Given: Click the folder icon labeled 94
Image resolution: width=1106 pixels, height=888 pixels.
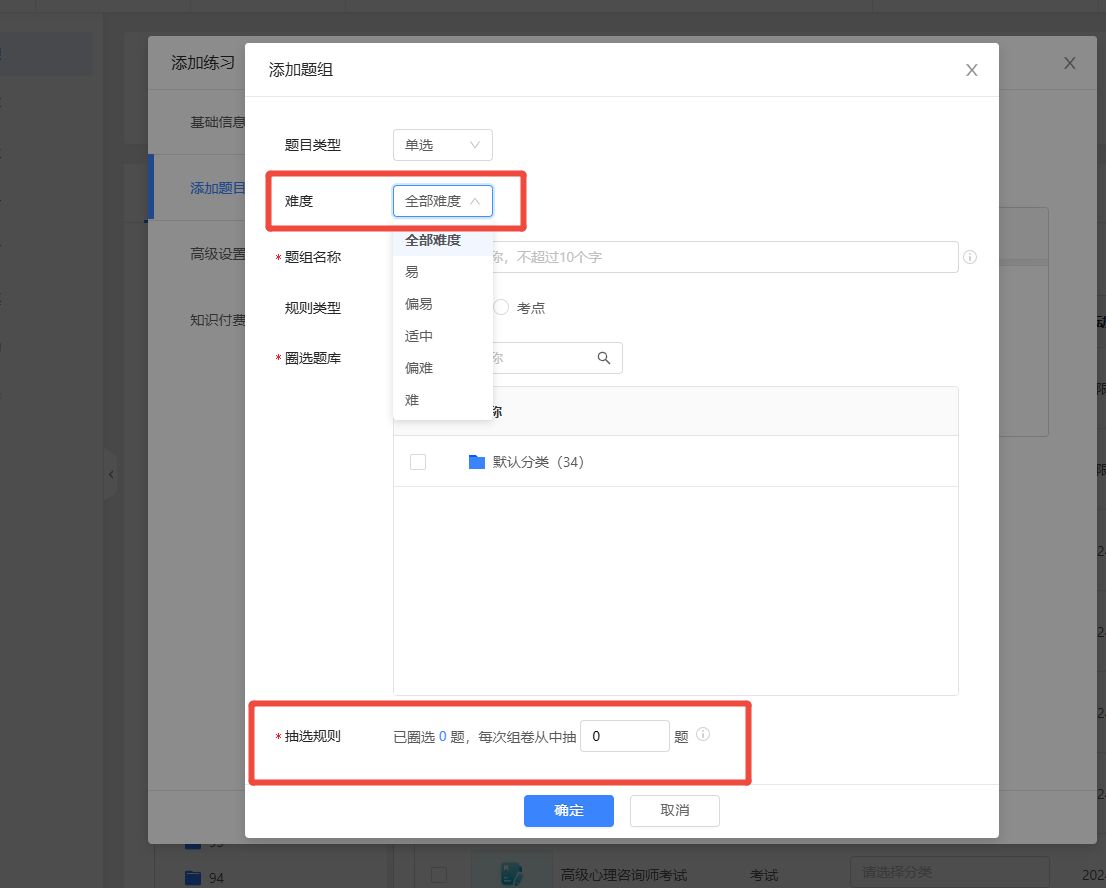Looking at the screenshot, I should pyautogui.click(x=193, y=878).
